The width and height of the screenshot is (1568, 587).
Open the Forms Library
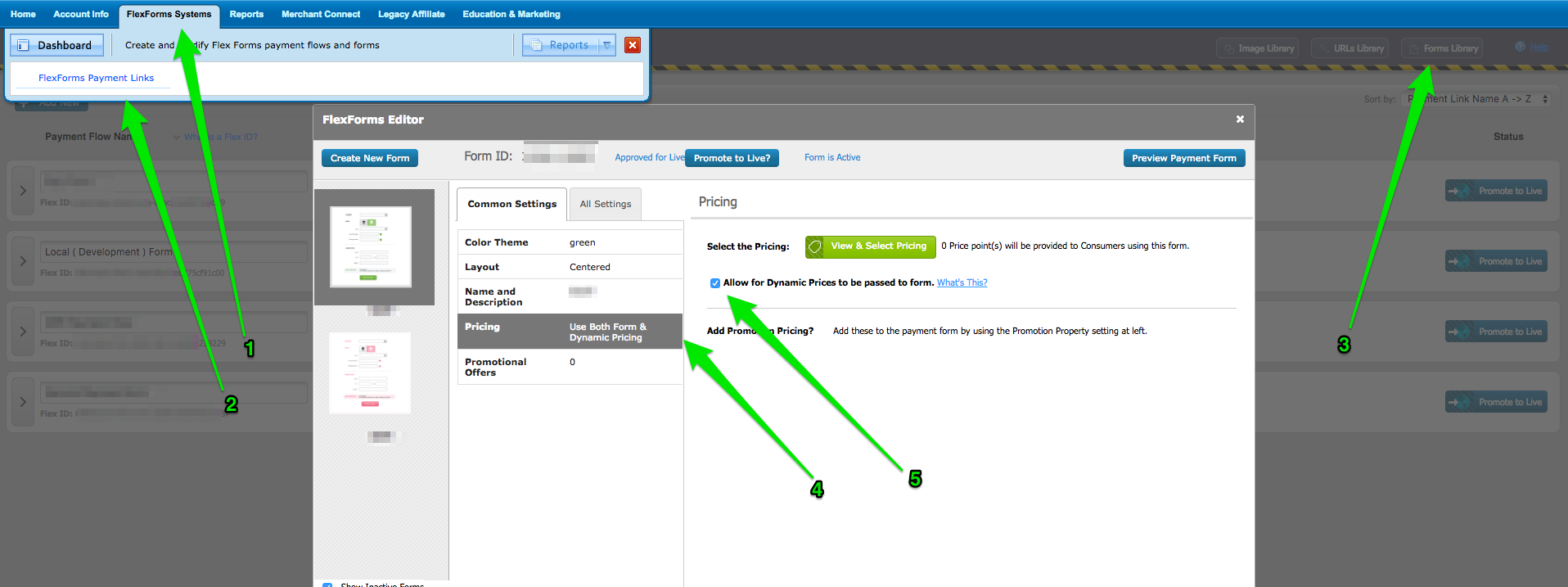1442,48
